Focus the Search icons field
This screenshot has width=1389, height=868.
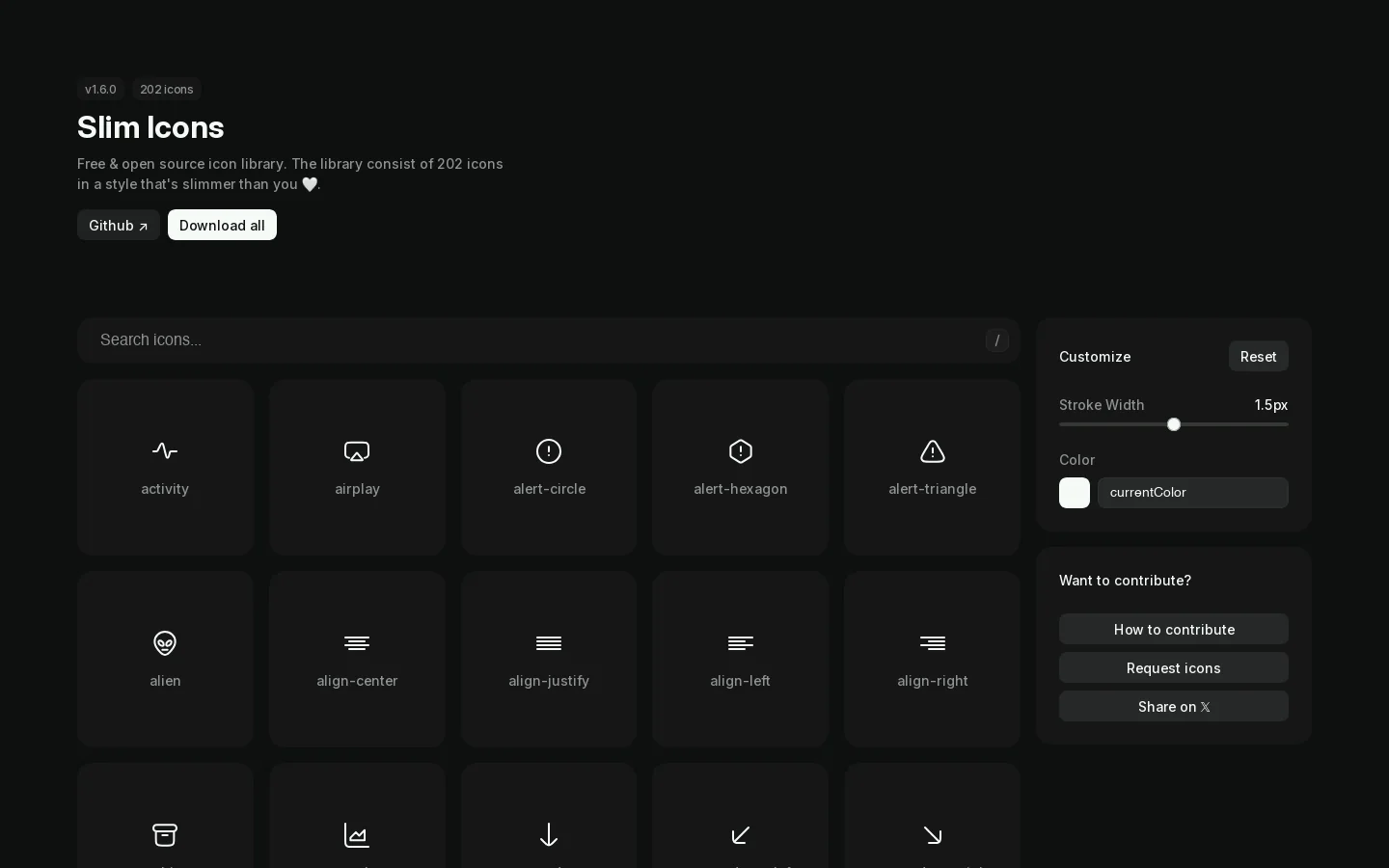(x=549, y=340)
